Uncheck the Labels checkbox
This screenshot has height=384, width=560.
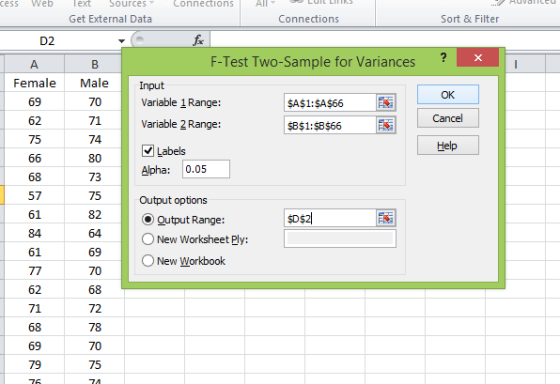point(148,151)
